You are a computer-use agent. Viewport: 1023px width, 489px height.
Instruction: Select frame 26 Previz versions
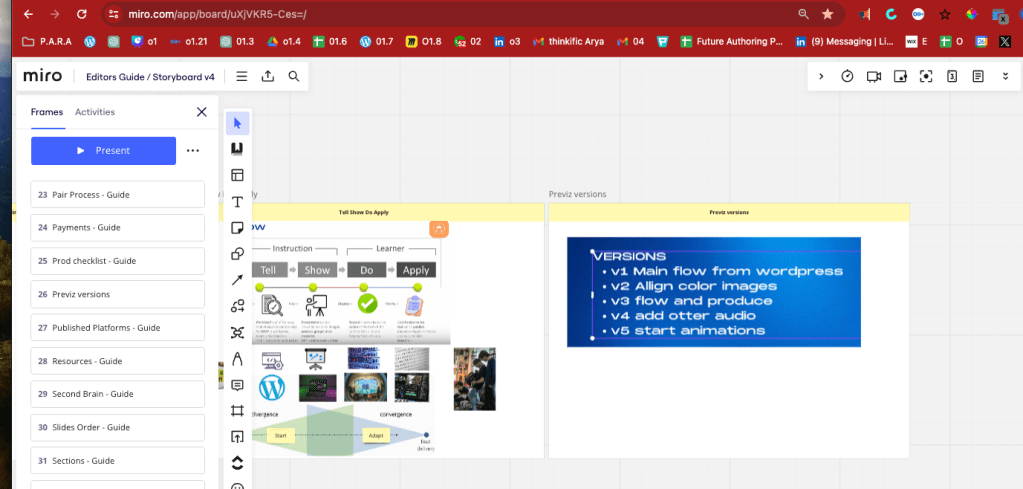point(117,294)
